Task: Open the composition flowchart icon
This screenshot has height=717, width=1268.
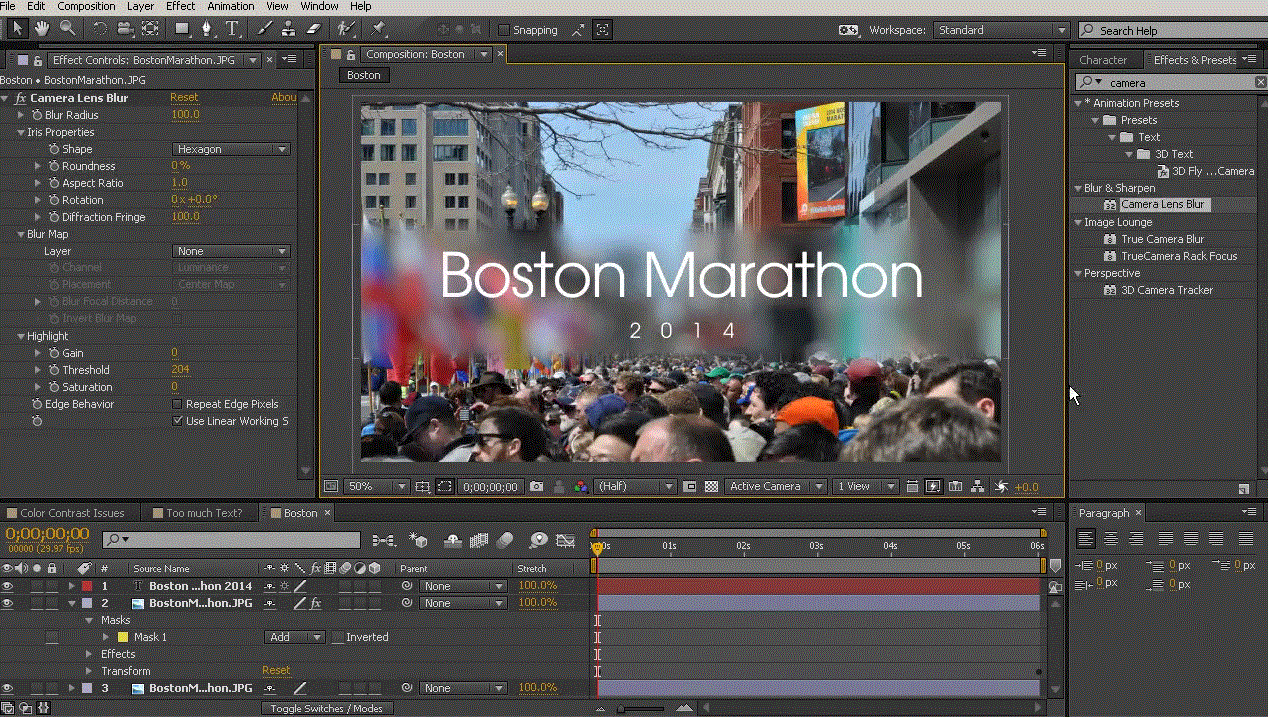Action: tap(978, 487)
